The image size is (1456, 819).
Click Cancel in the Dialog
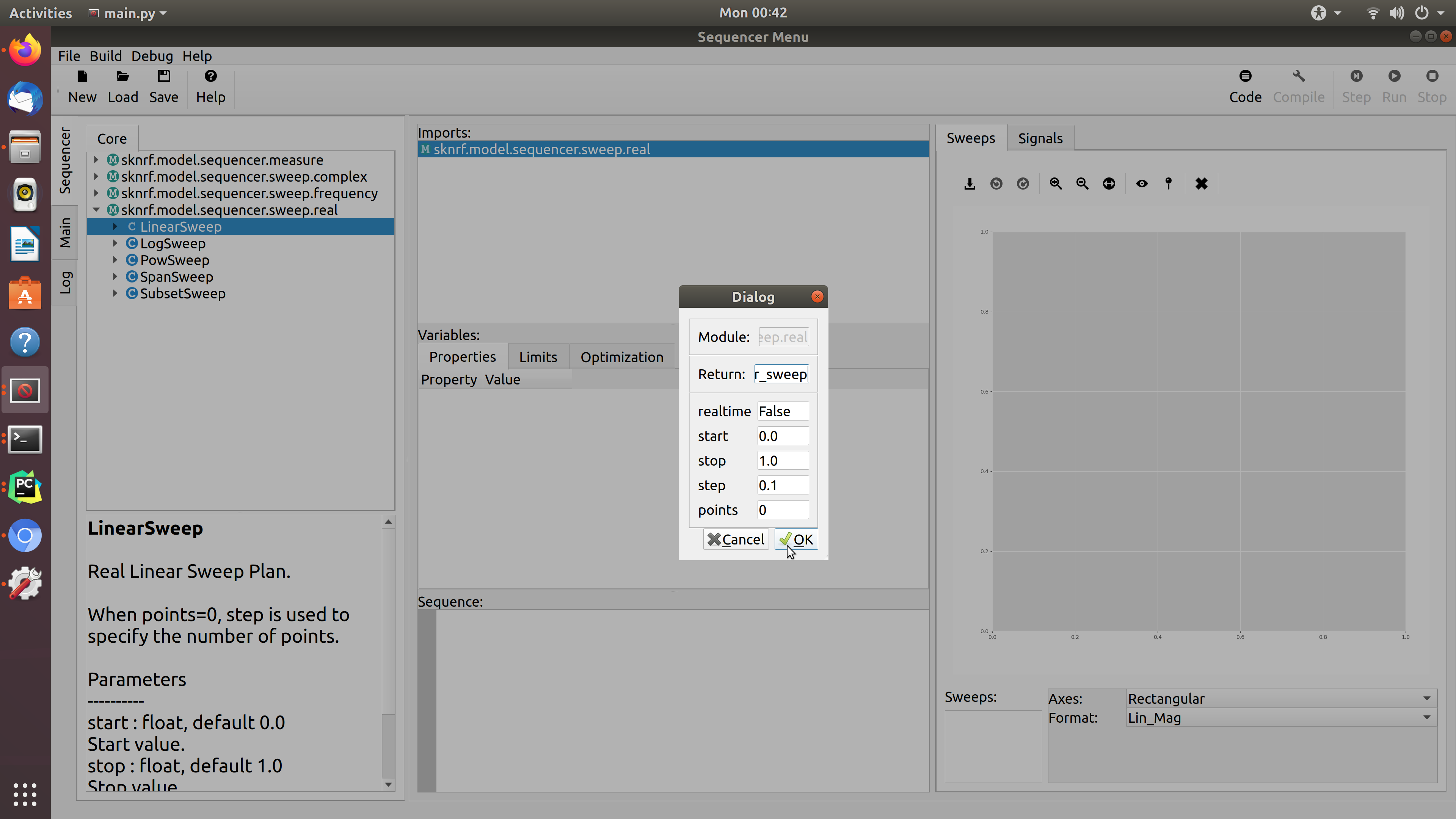click(x=735, y=540)
